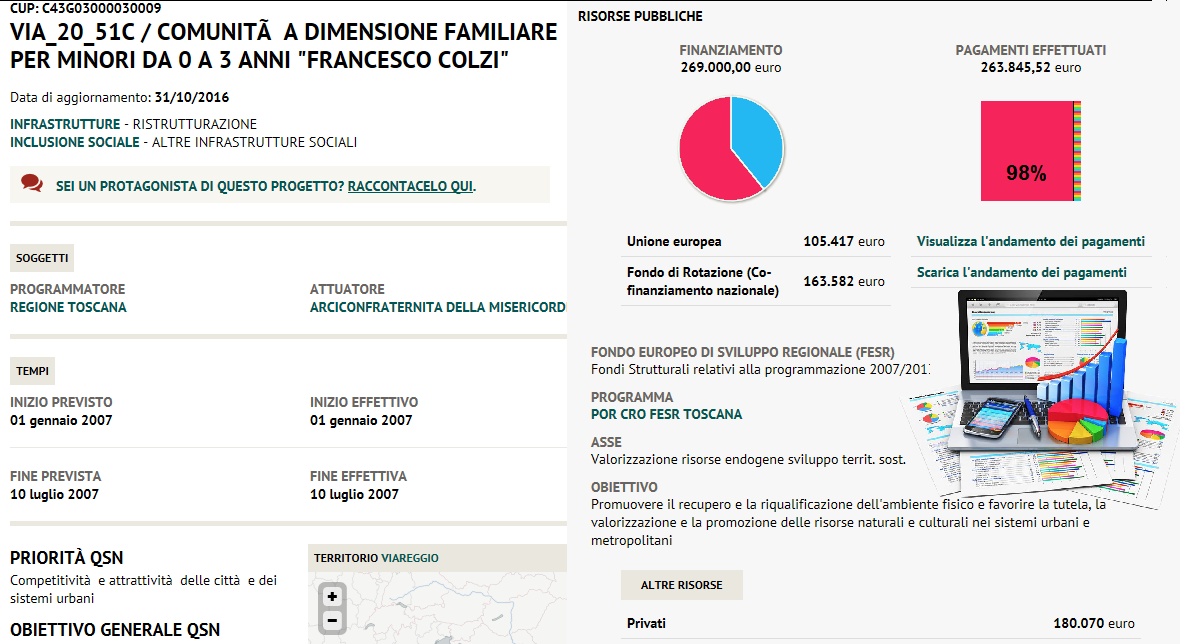Open the POR CRO FESR TOSCANA programme

[666, 414]
